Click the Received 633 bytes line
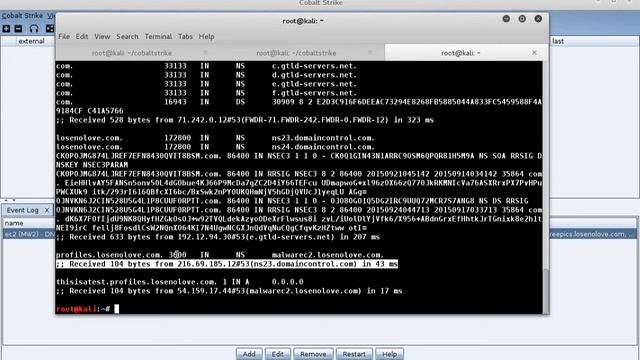The image size is (640, 360). click(218, 237)
